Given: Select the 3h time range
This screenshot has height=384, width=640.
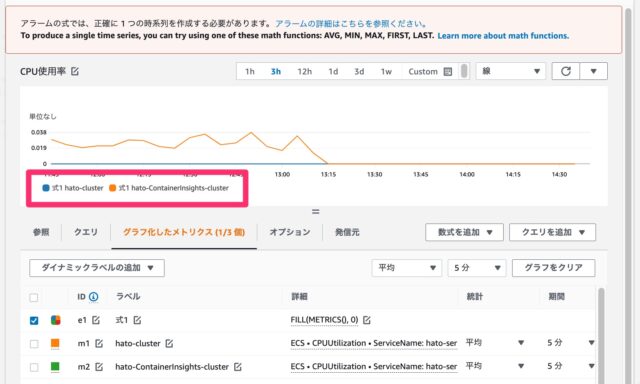Looking at the screenshot, I should (x=276, y=71).
